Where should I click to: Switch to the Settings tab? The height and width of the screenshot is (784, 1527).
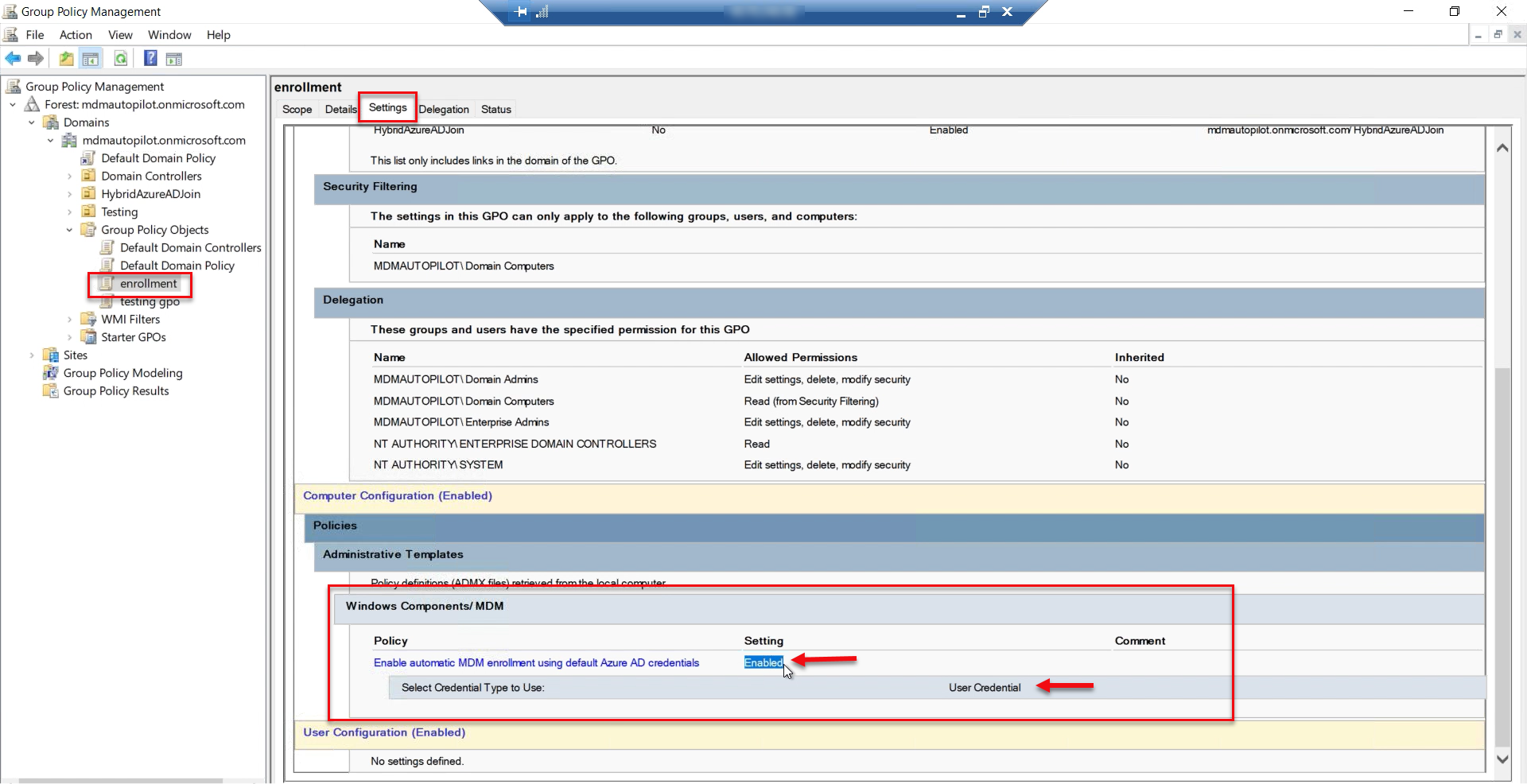point(387,107)
